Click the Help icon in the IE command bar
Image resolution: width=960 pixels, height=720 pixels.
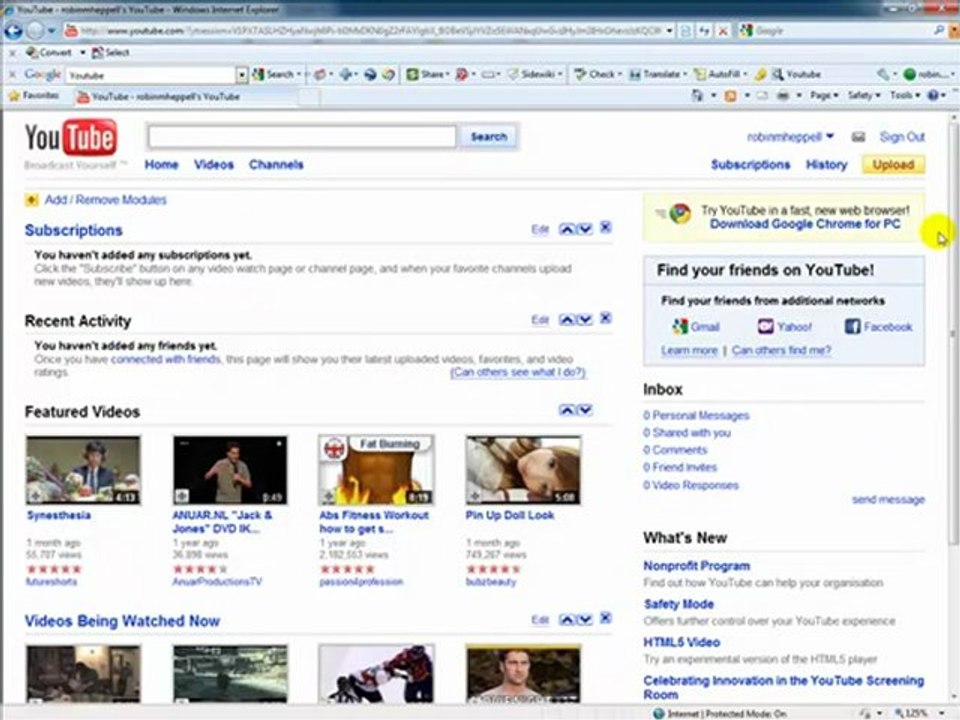(x=932, y=96)
